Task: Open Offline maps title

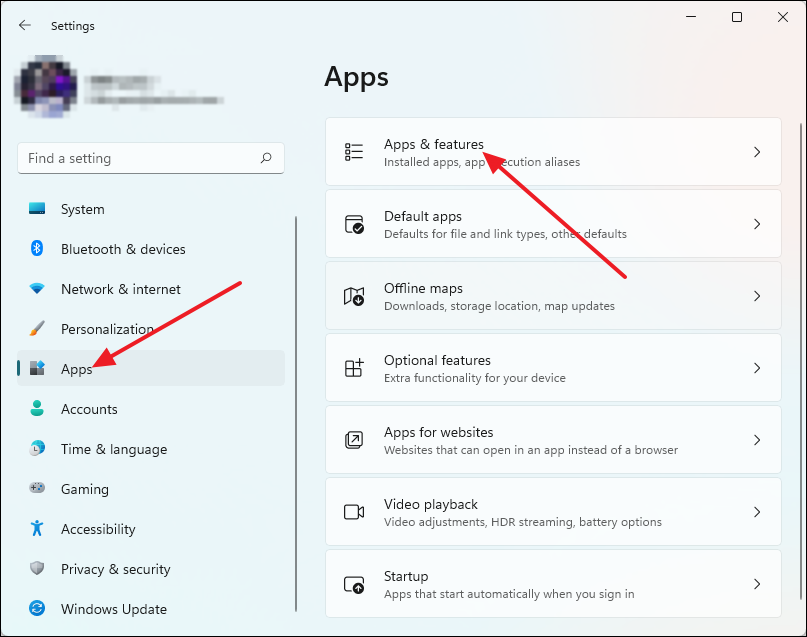Action: [423, 288]
